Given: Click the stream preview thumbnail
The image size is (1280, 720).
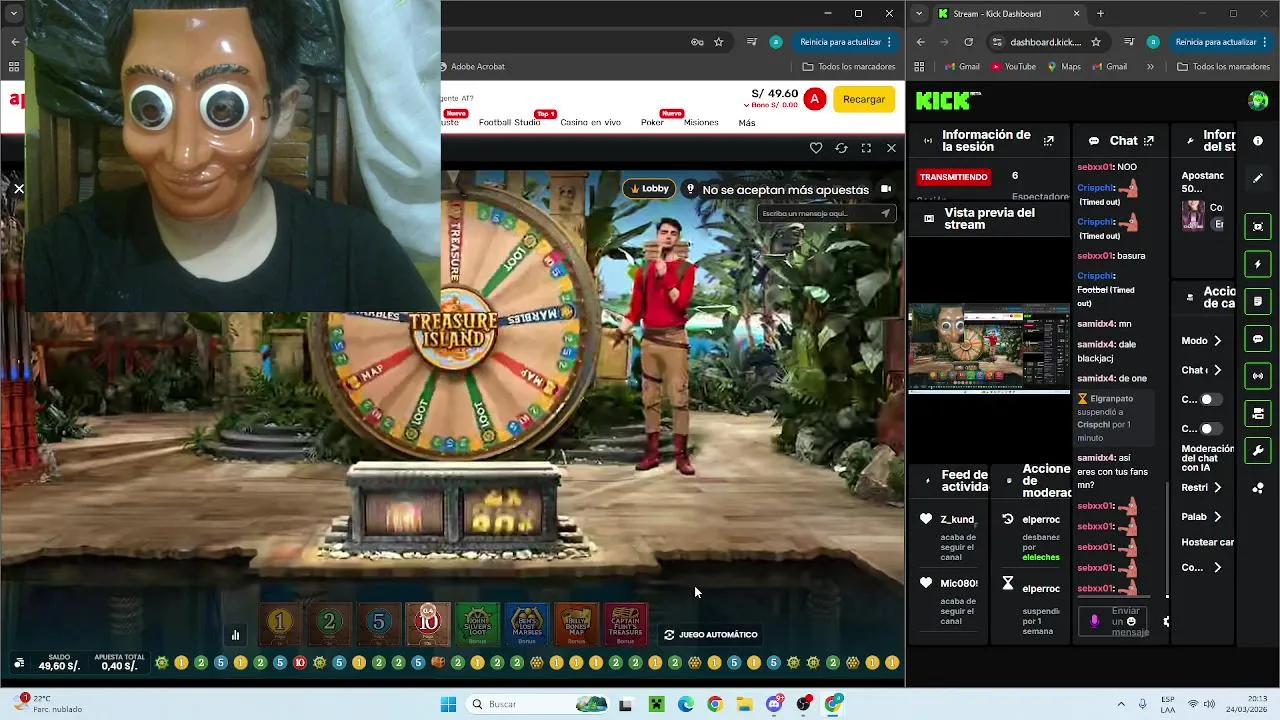Looking at the screenshot, I should (989, 348).
